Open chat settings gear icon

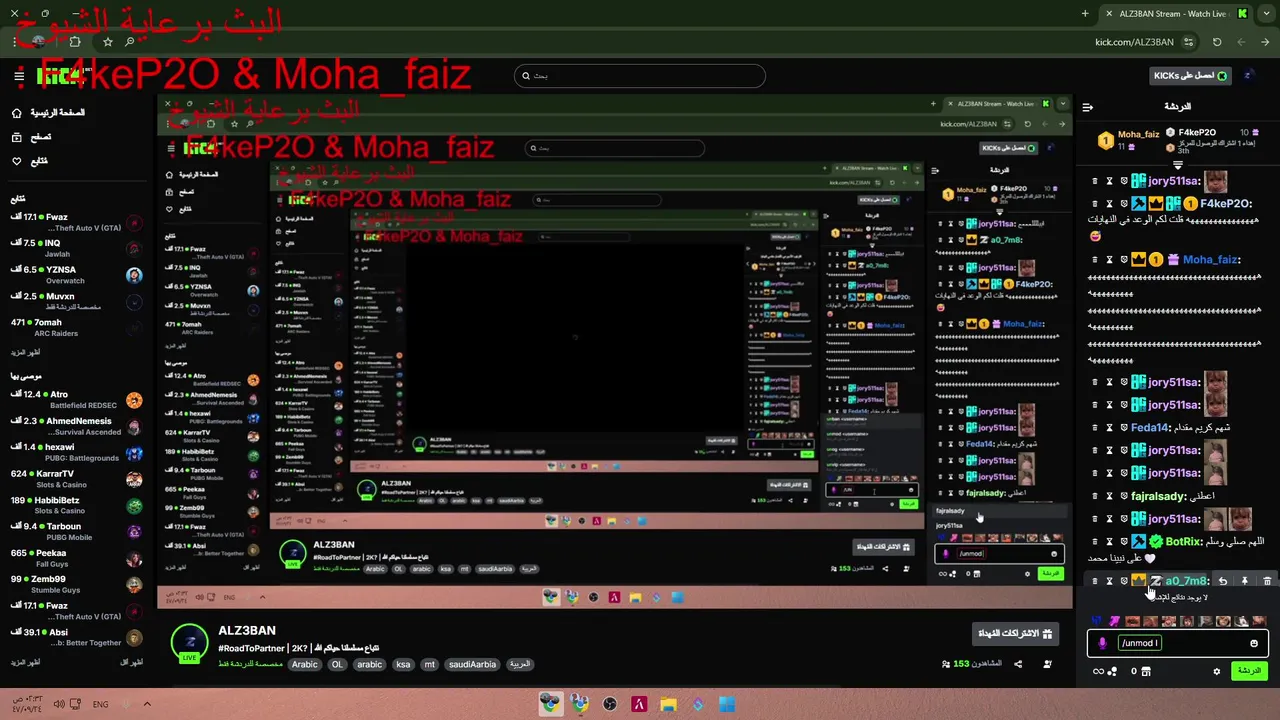pyautogui.click(x=1217, y=671)
